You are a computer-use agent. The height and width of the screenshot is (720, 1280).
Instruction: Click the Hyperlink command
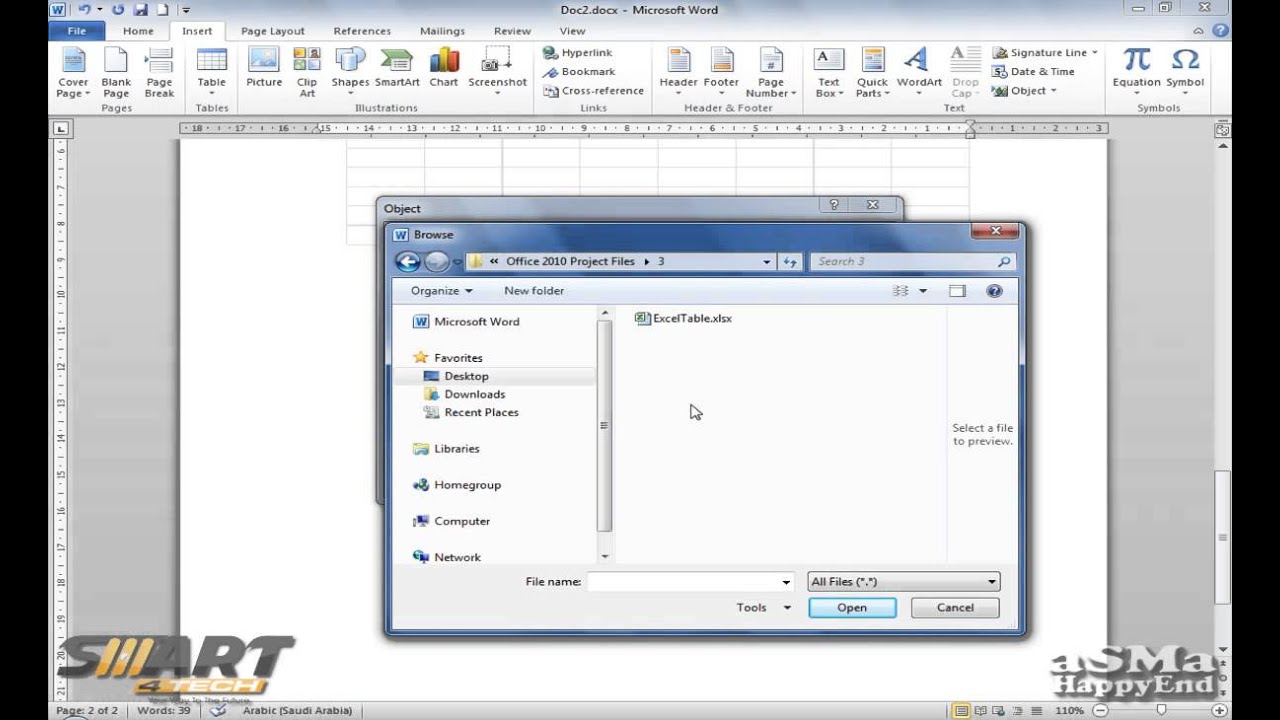578,53
